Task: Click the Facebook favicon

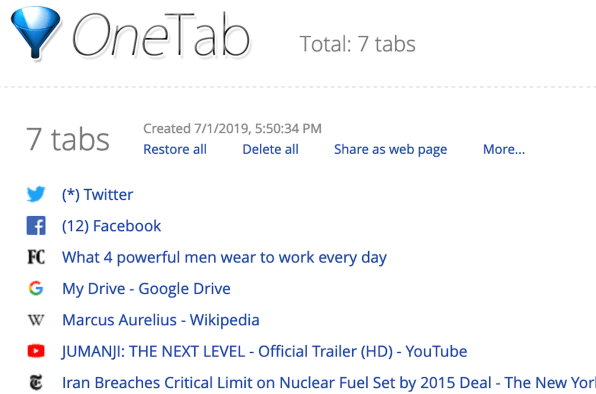Action: (x=36, y=226)
